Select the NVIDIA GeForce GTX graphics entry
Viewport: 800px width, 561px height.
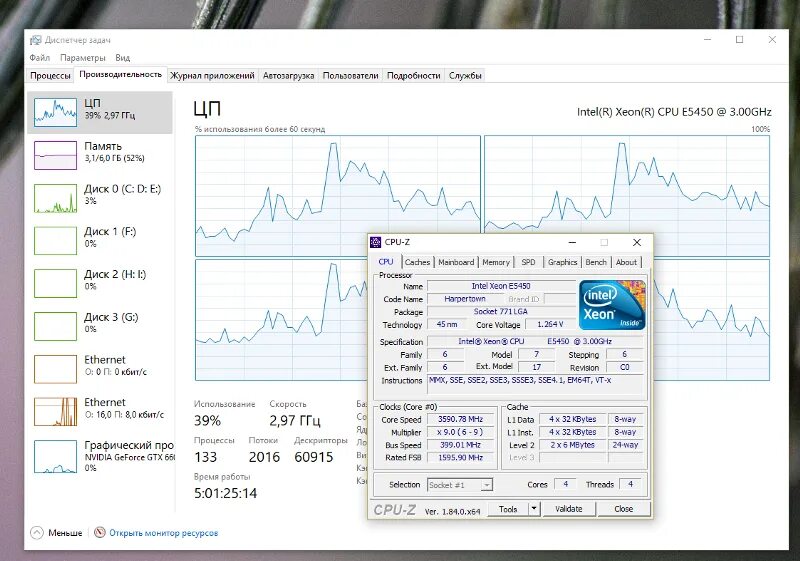pos(101,455)
